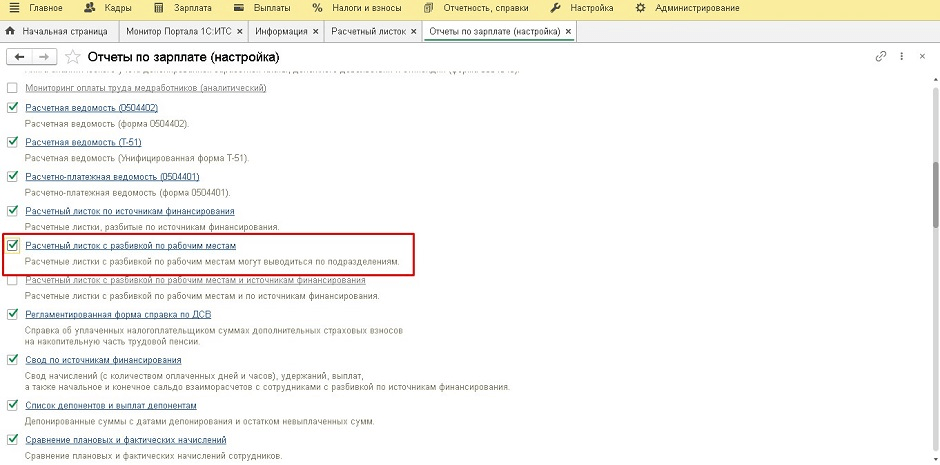Uncheck Список депонентов и выплат депонентам checkbox
Image resolution: width=940 pixels, height=465 pixels.
(12, 405)
